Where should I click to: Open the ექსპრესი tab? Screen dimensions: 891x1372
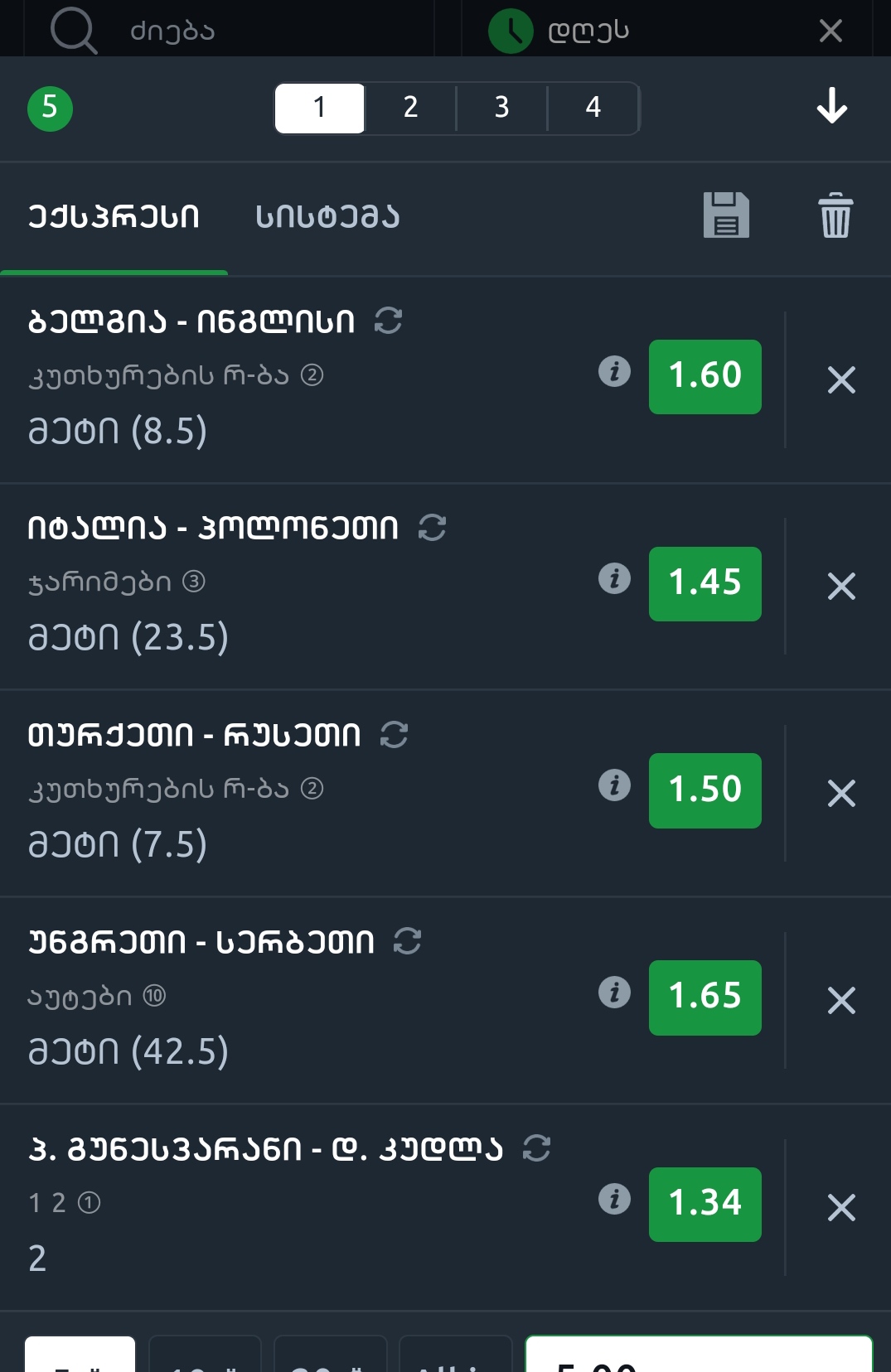coord(114,217)
